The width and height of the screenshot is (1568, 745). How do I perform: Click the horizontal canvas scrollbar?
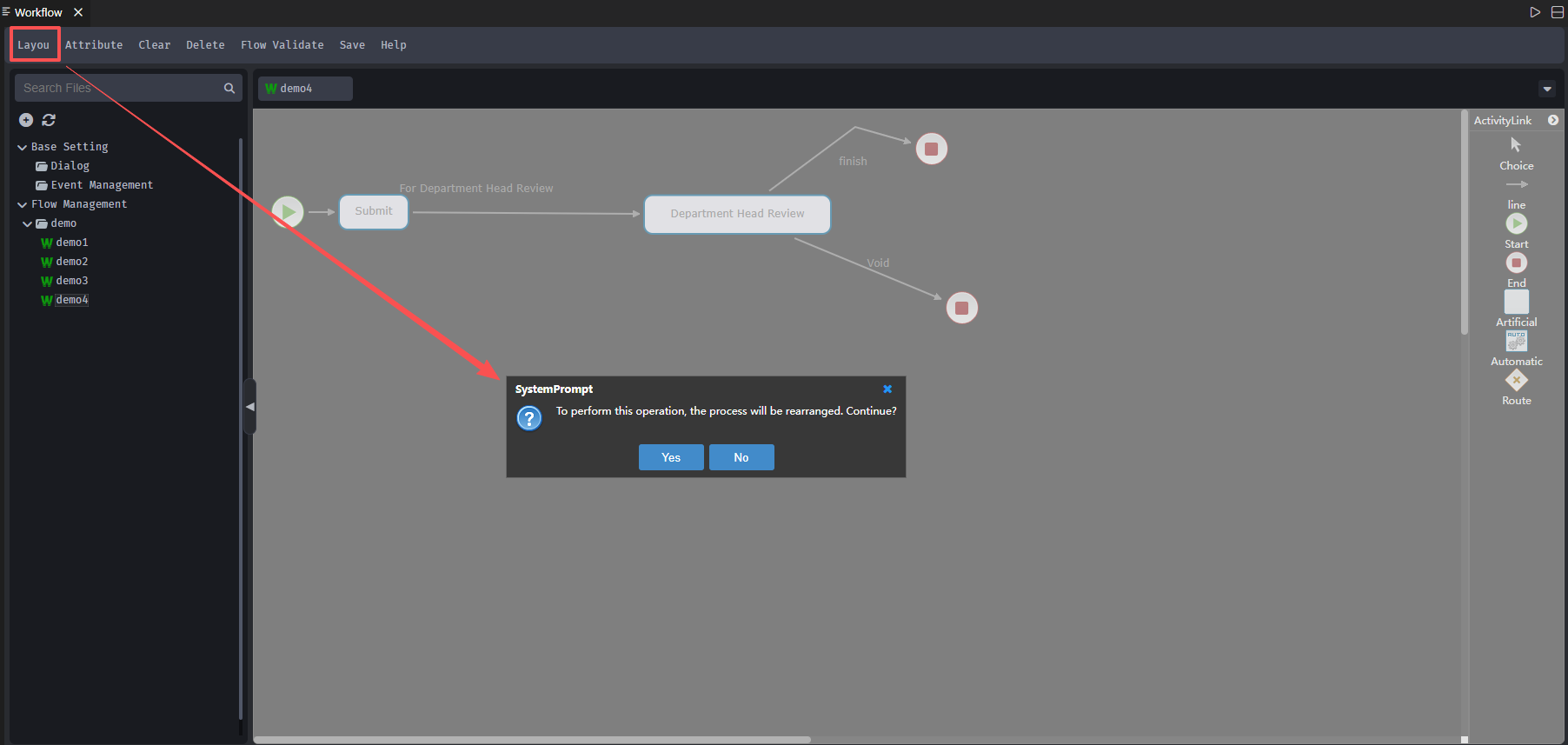[x=532, y=740]
